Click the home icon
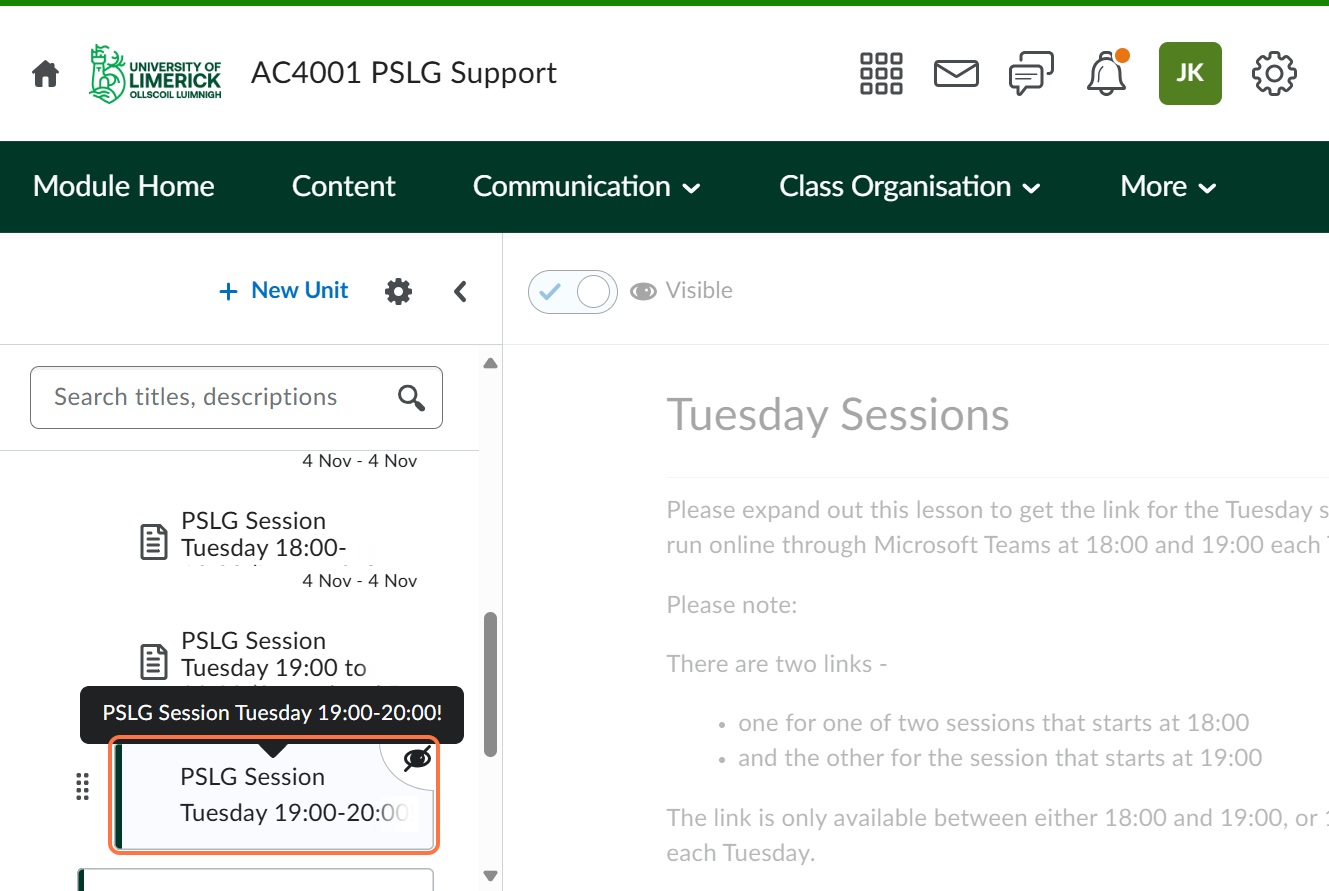The width and height of the screenshot is (1329, 891). tap(45, 74)
